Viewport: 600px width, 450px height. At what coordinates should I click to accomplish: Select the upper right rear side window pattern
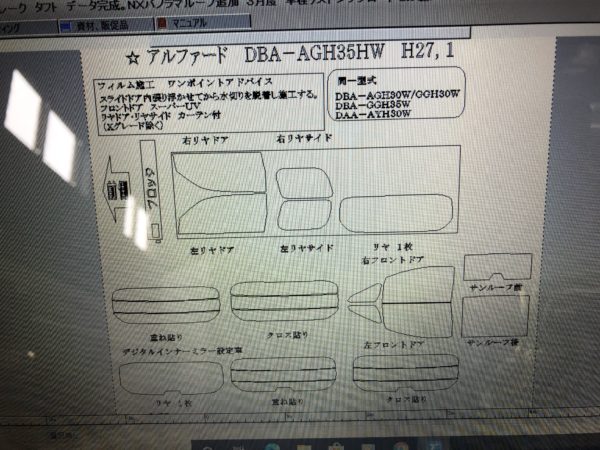304,183
